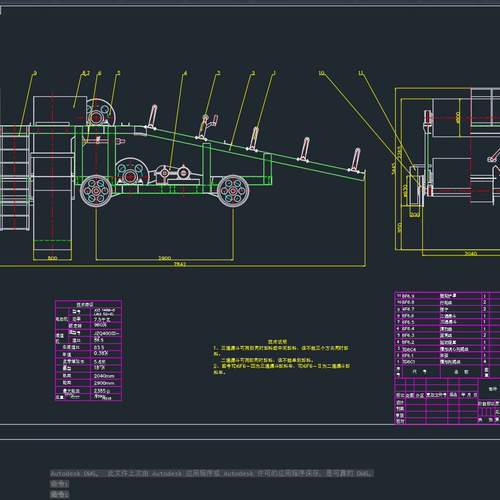The height and width of the screenshot is (500, 500).
Task: Select the JZQ400 reducer model text
Action: pos(106,333)
